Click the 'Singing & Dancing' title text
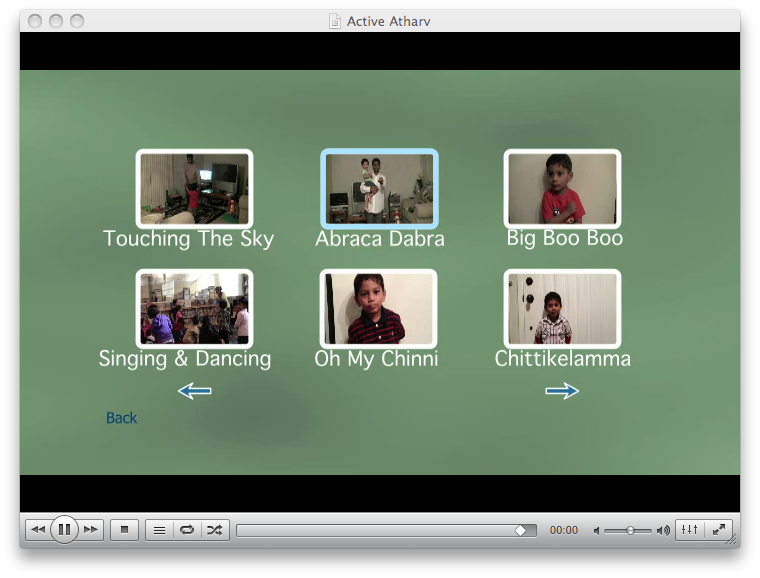The height and width of the screenshot is (578, 760). click(x=185, y=359)
